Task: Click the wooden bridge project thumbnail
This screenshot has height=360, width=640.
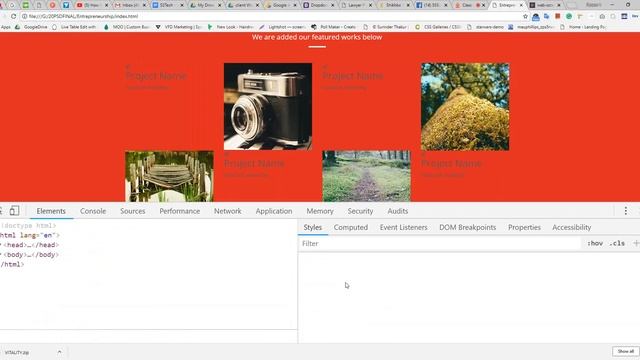Action: click(x=169, y=176)
